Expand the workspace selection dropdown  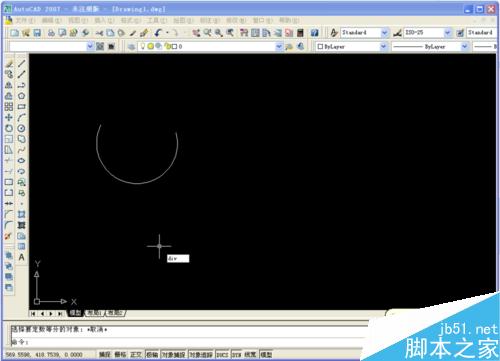90,46
